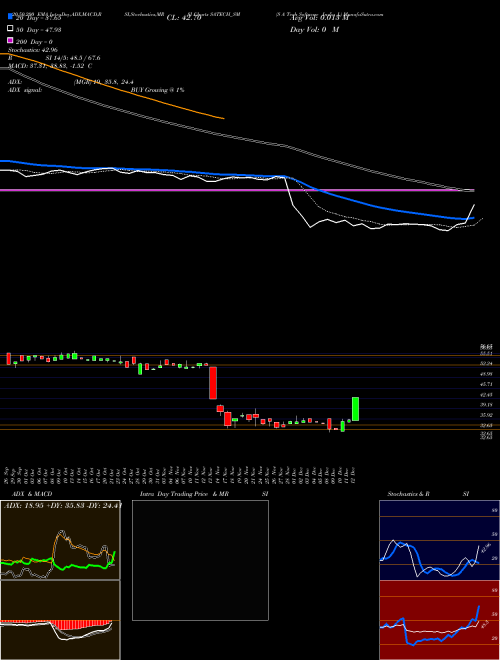This screenshot has width=500, height=660.
Task: Click the 'CL: 42.70' closing price label
Action: 184,18
